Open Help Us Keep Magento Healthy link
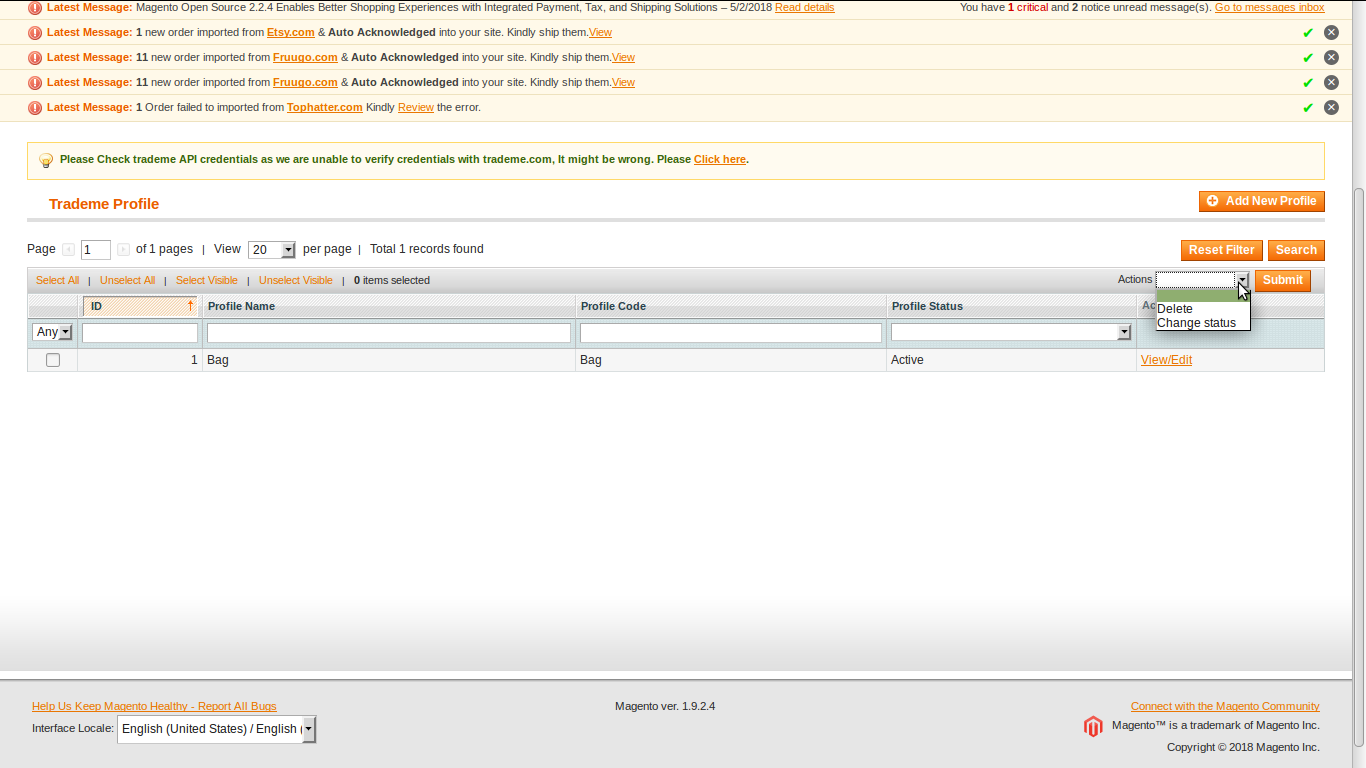The width and height of the screenshot is (1366, 768). pos(154,706)
